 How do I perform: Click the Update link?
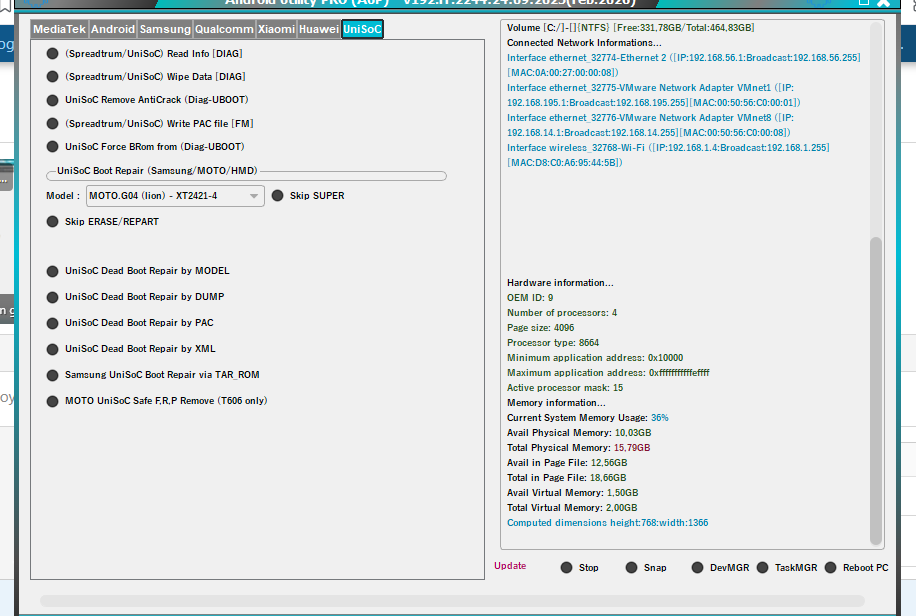[x=510, y=566]
